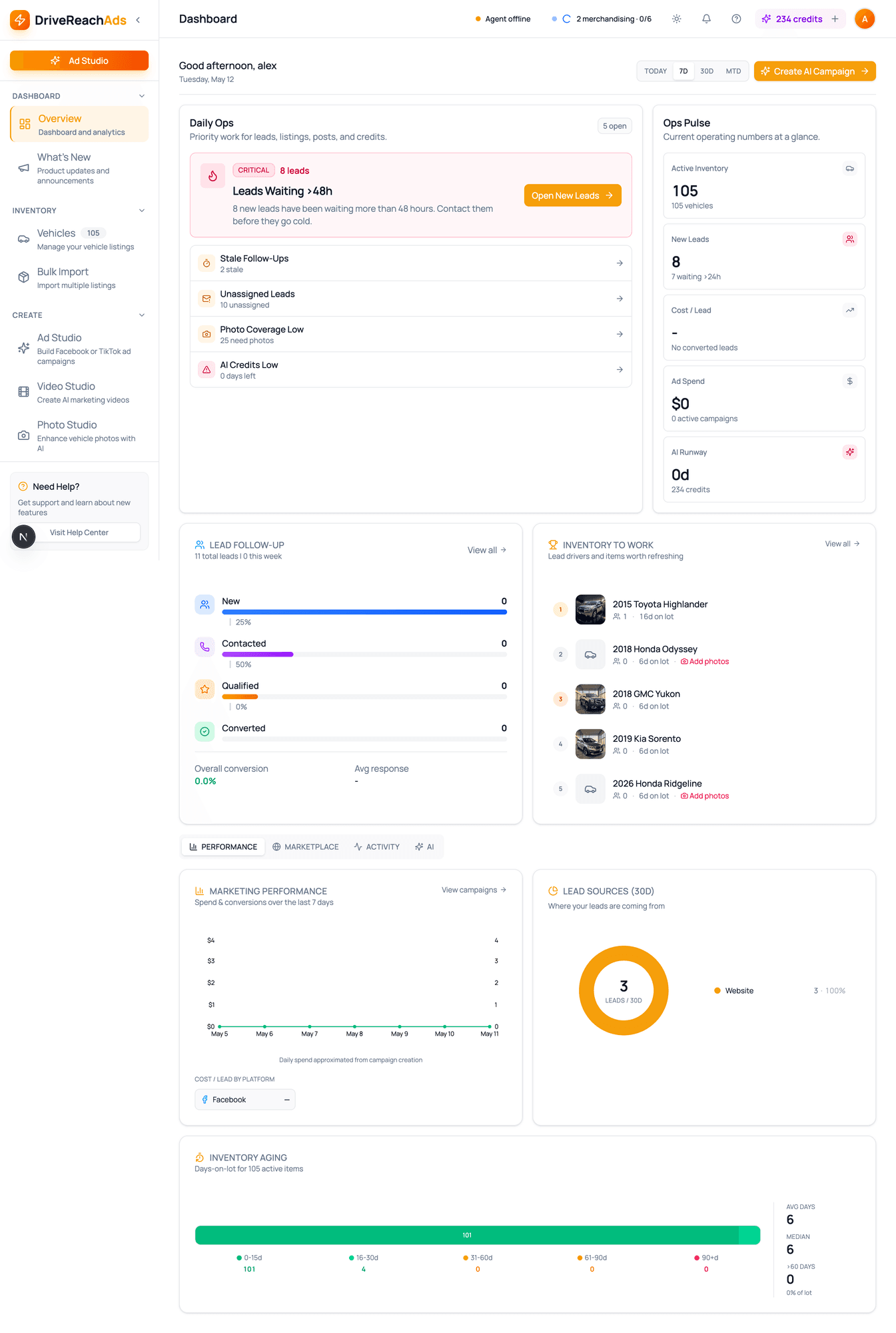The height and width of the screenshot is (1333, 896).
Task: Switch to the MARKETPLACE tab
Action: click(x=305, y=847)
